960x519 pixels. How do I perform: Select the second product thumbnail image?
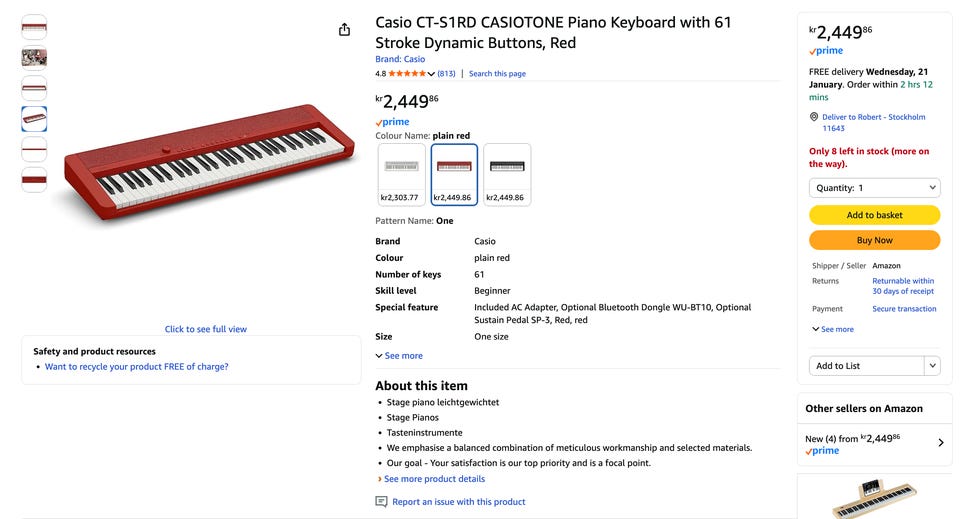point(34,58)
